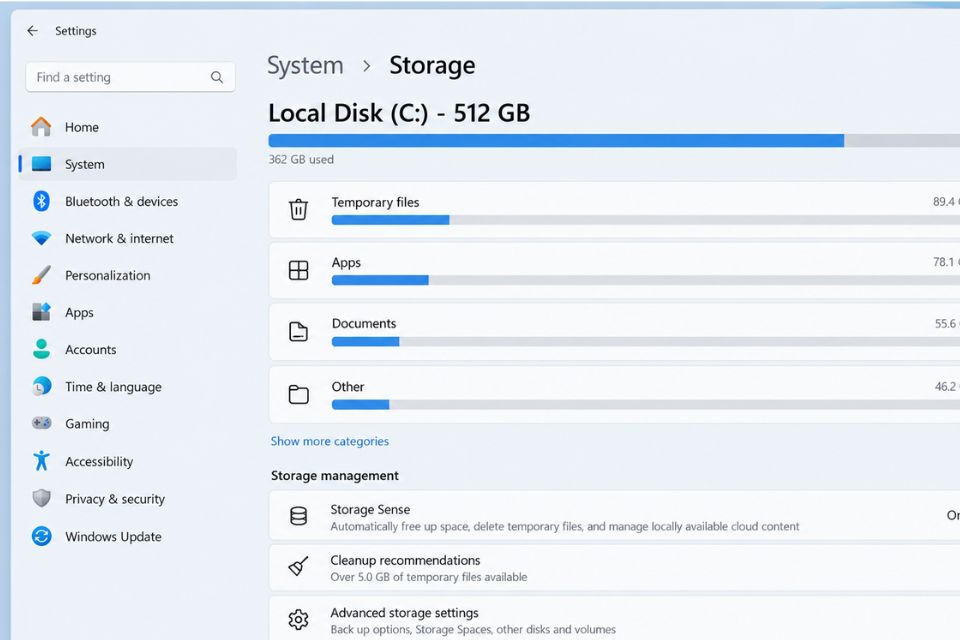The height and width of the screenshot is (640, 960).
Task: Click the Apps icon in the sidebar
Action: pyautogui.click(x=41, y=312)
